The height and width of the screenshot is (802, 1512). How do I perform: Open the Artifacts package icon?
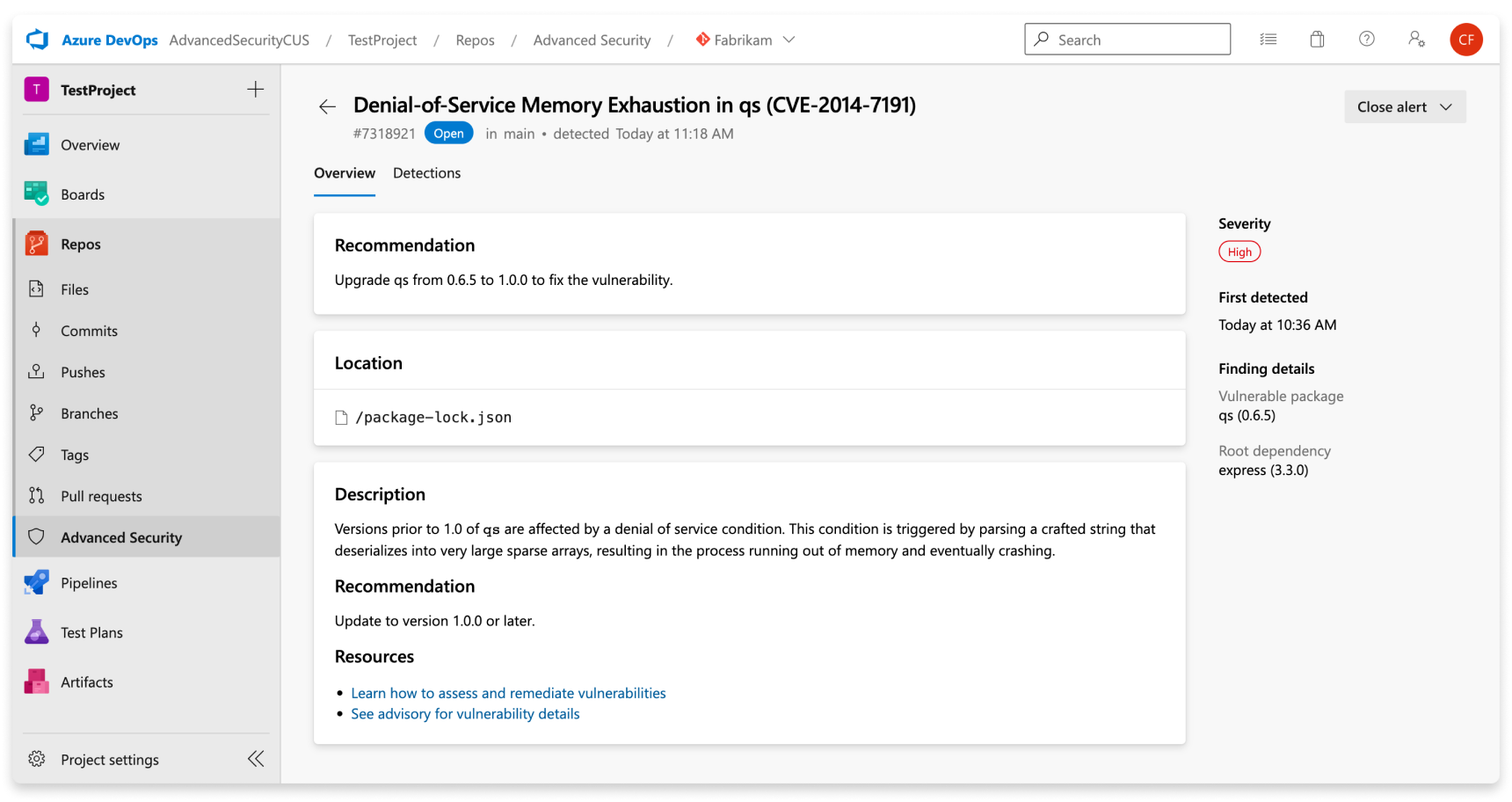click(x=36, y=682)
